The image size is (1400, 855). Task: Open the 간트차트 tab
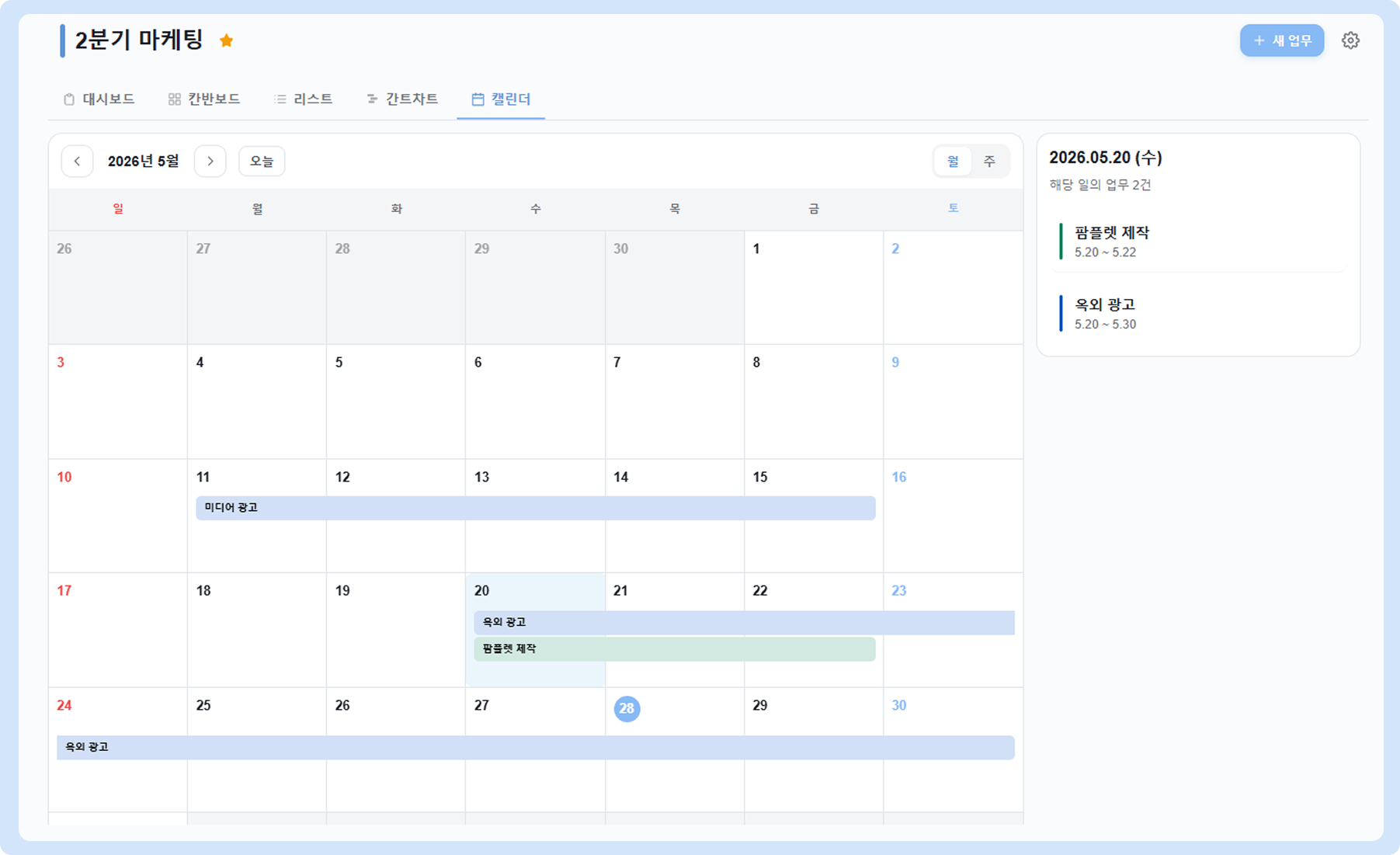(402, 99)
